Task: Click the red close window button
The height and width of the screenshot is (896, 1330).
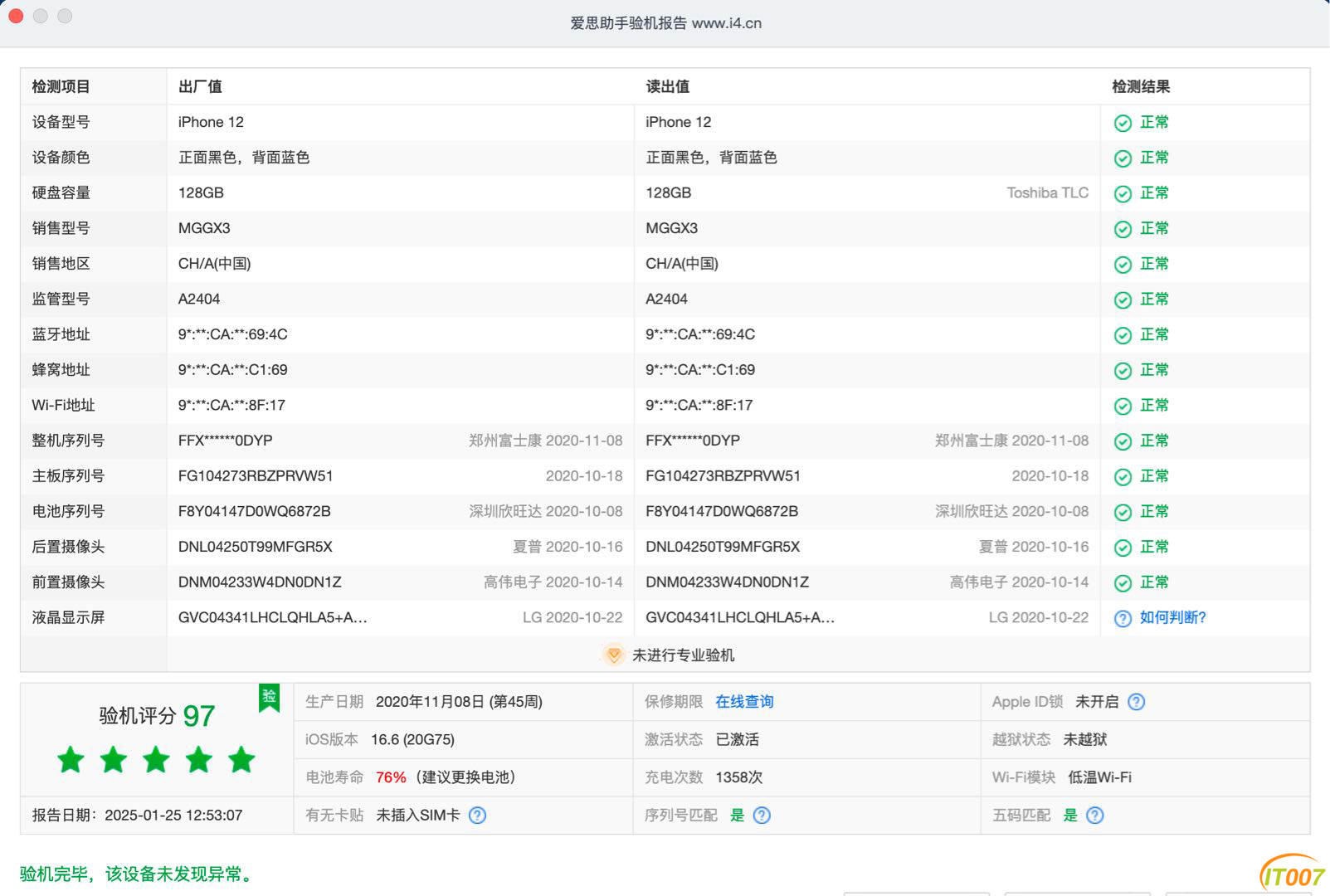Action: coord(16,16)
